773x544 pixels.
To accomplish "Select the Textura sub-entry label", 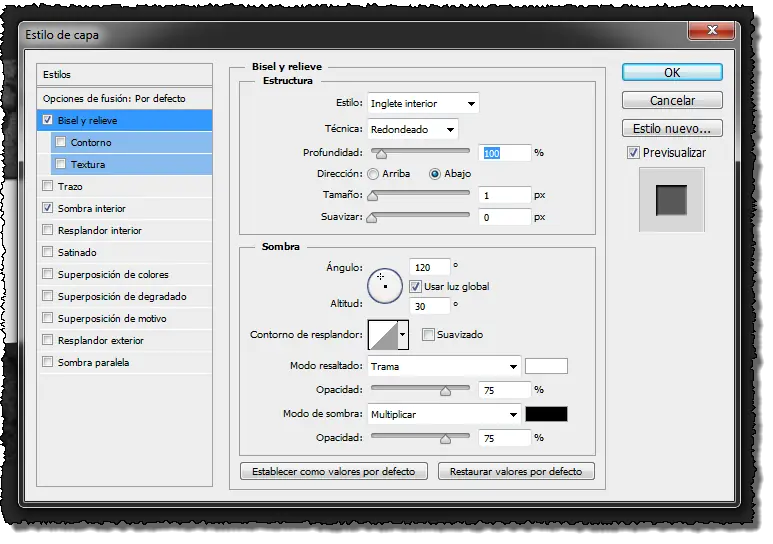I will click(88, 164).
